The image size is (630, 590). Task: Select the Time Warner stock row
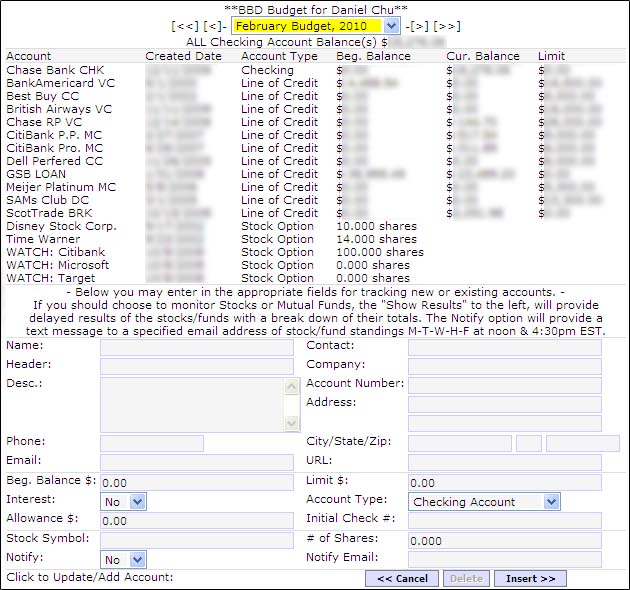(x=43, y=239)
